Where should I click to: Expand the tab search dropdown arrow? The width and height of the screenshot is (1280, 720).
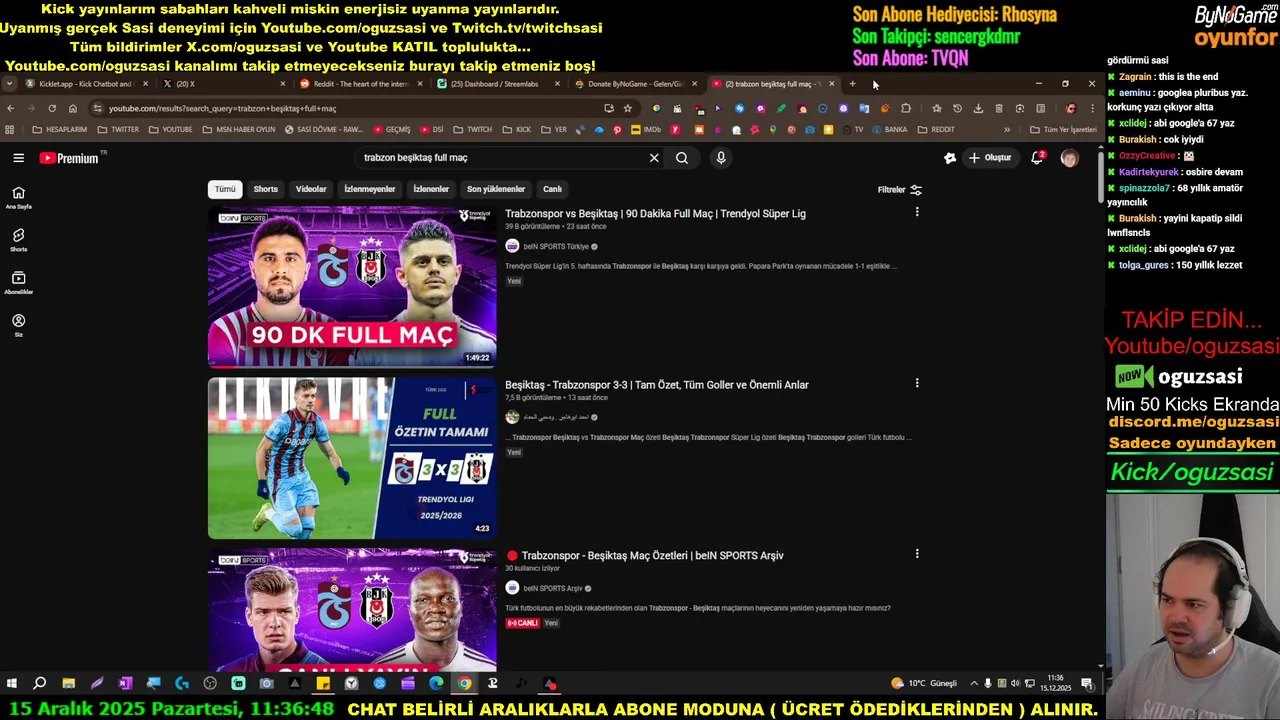(x=9, y=84)
